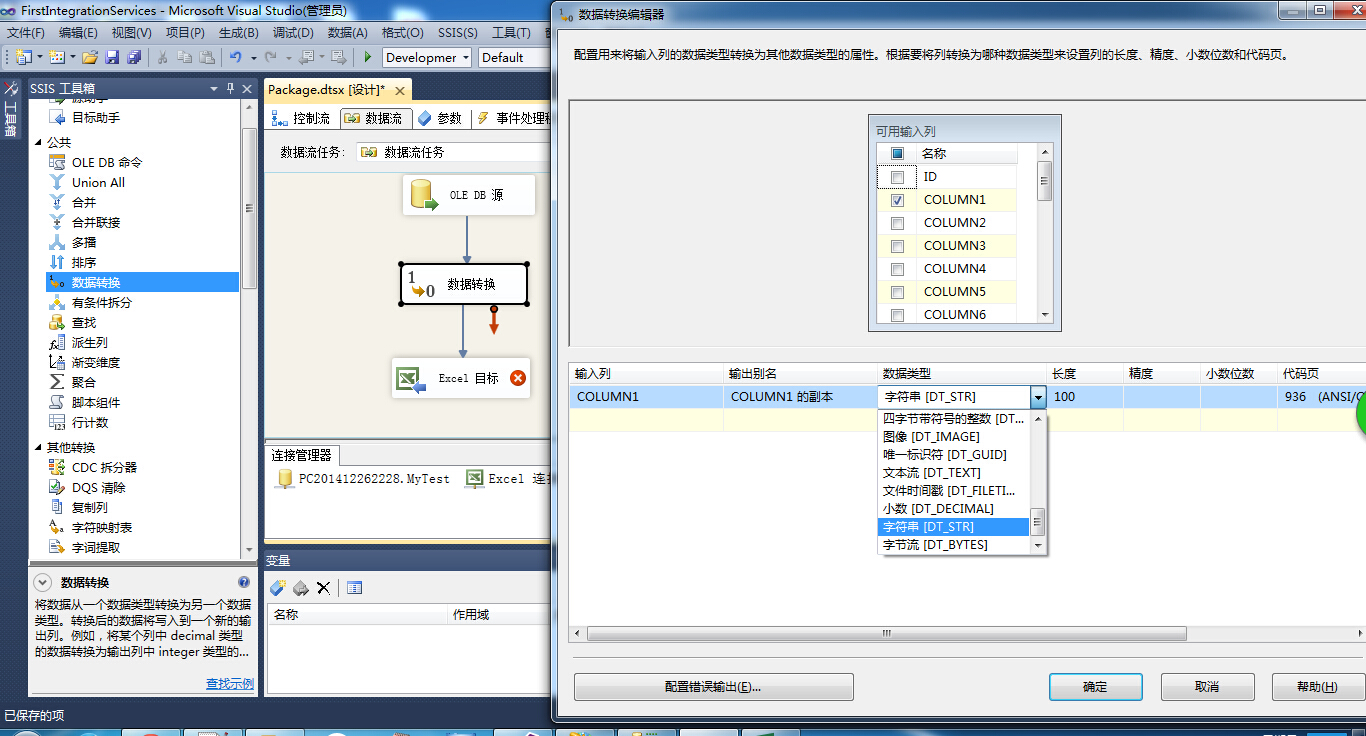The width and height of the screenshot is (1366, 736).
Task: Open the 文件(F) menu
Action: (26, 32)
